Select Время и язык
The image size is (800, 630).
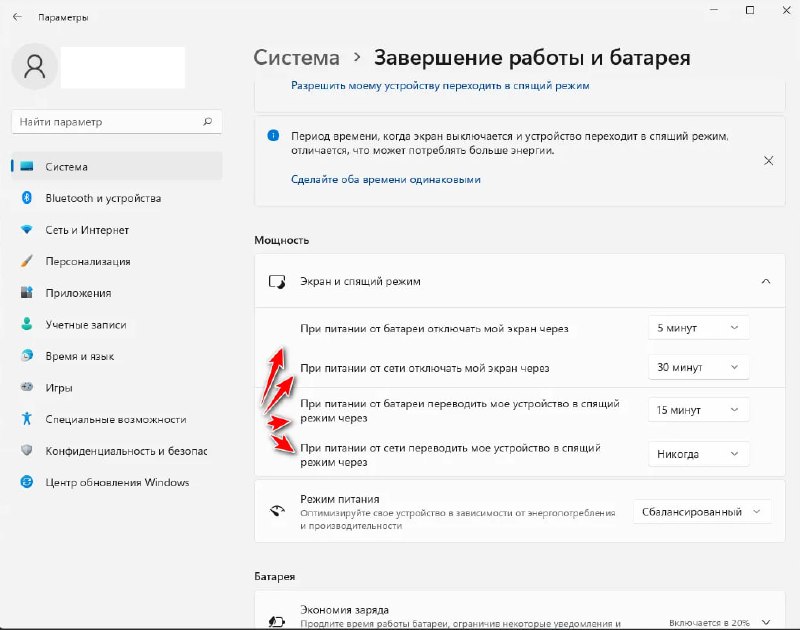click(117, 356)
